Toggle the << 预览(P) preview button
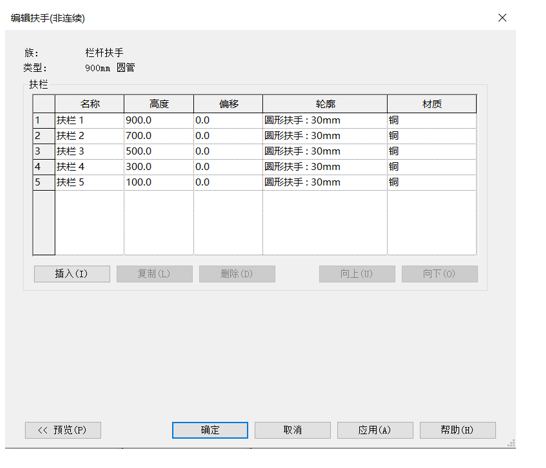 tap(63, 430)
